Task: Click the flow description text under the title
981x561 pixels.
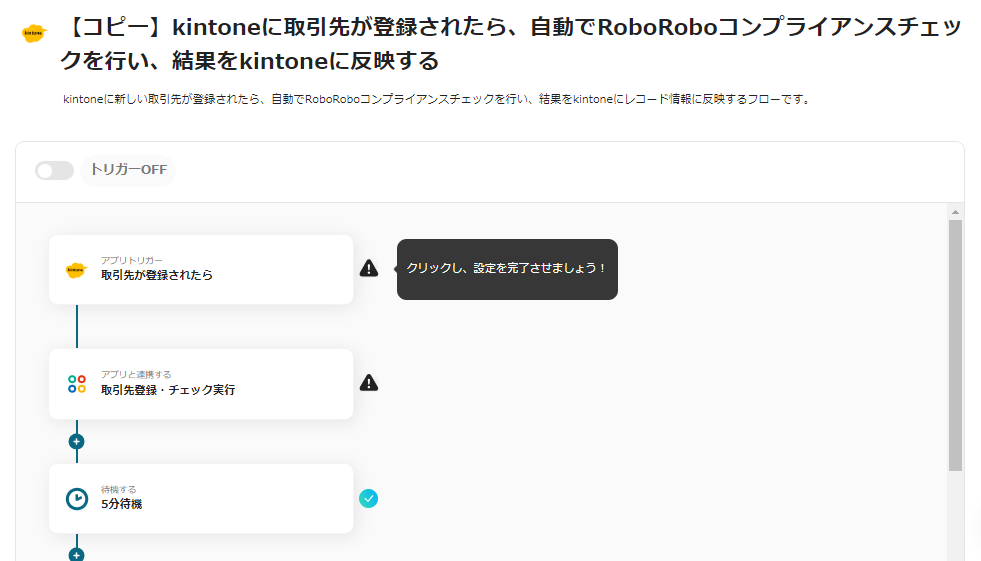Action: pos(436,99)
